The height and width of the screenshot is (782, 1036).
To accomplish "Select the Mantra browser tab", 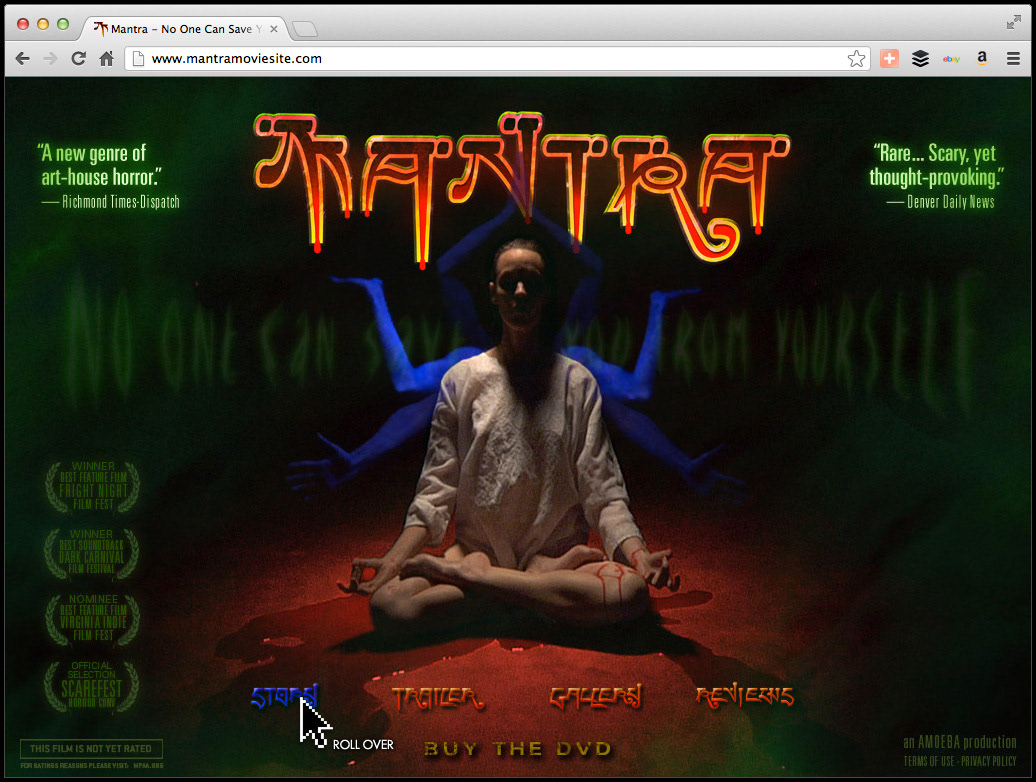I will click(185, 29).
